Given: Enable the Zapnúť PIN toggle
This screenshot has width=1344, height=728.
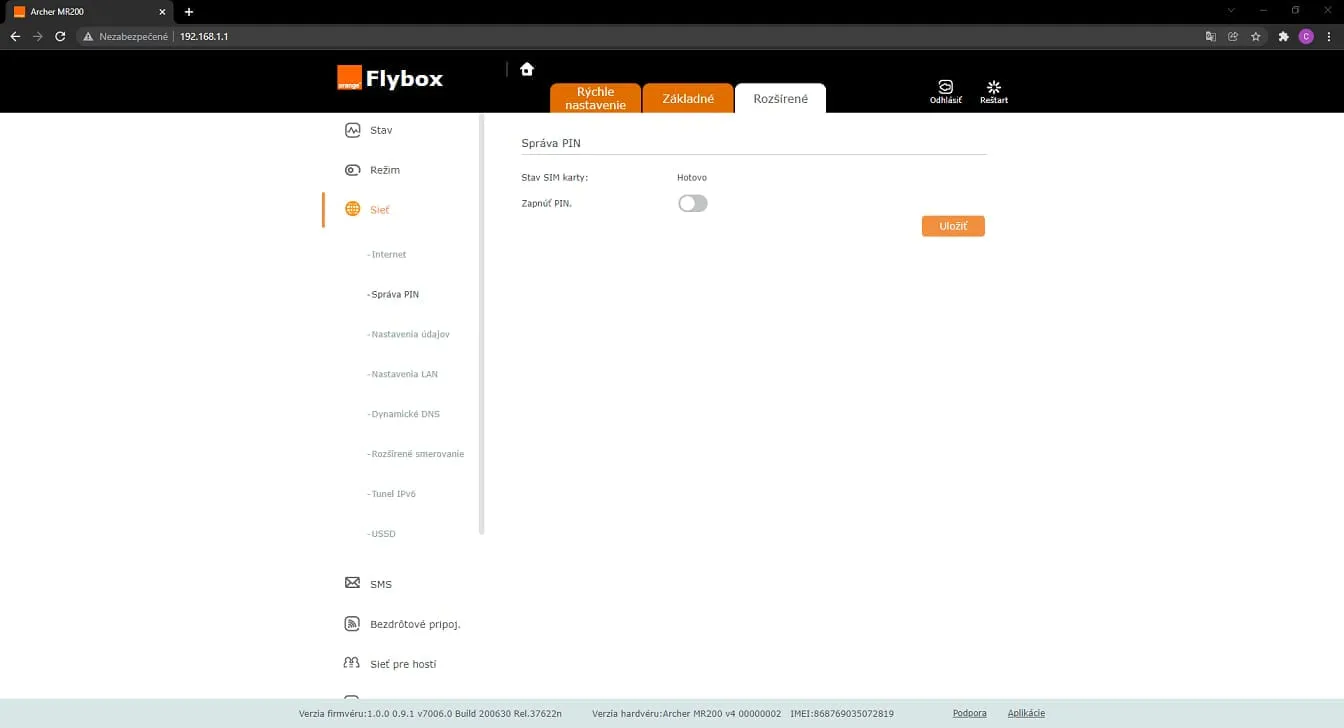Looking at the screenshot, I should pos(692,203).
